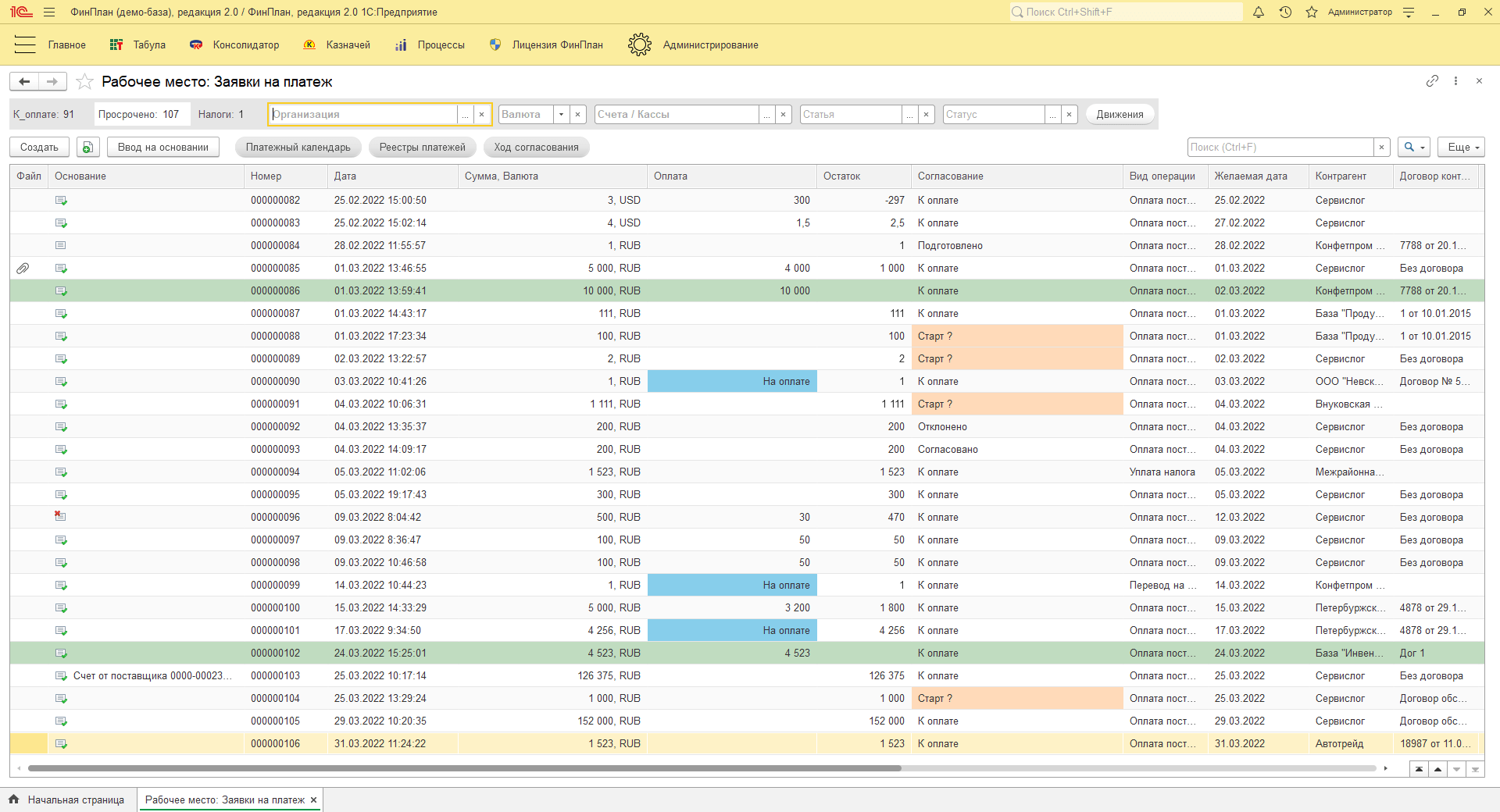The height and width of the screenshot is (812, 1500).
Task: Click the Платежный календарь button
Action: point(298,147)
